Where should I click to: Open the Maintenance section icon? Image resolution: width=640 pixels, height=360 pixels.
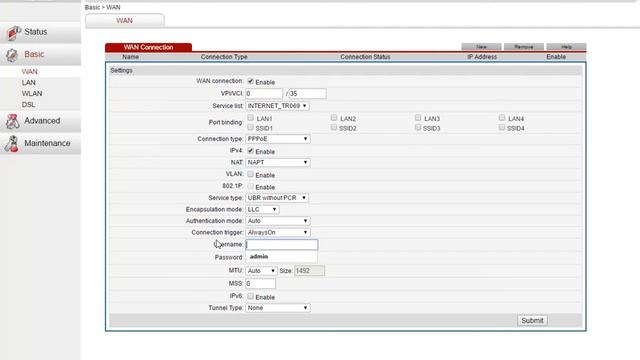[x=12, y=144]
